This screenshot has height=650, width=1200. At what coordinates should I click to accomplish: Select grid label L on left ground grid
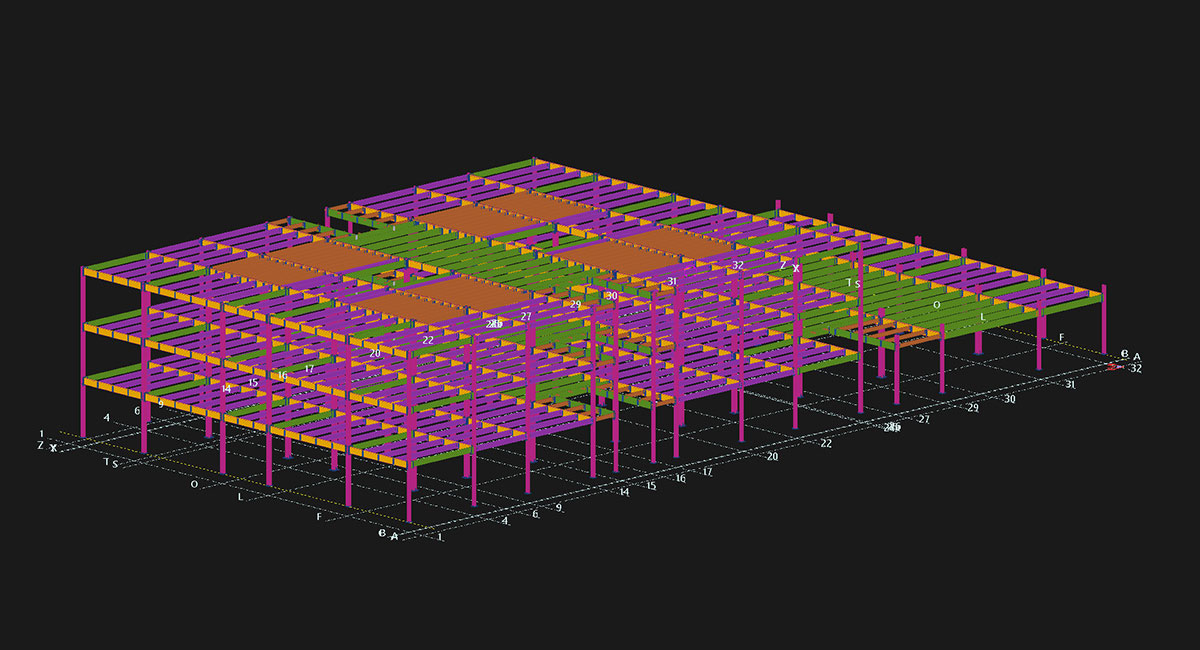tap(239, 496)
